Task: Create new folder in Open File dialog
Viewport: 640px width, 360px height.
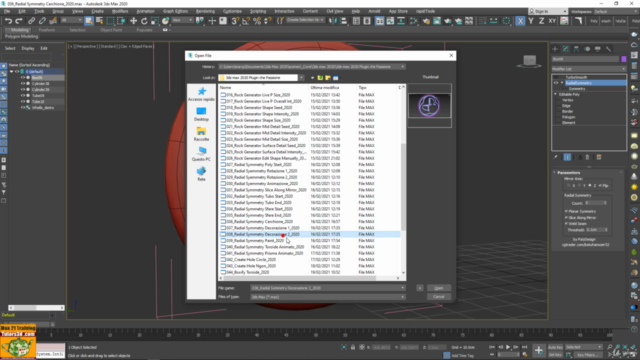Action: click(328, 78)
